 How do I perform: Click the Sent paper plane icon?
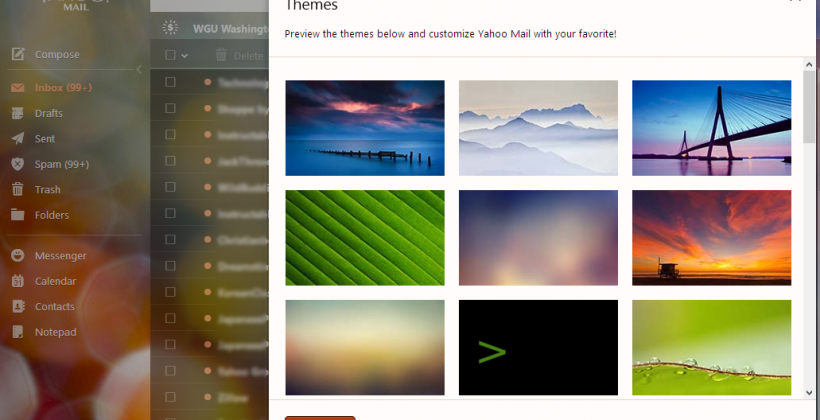[x=18, y=139]
